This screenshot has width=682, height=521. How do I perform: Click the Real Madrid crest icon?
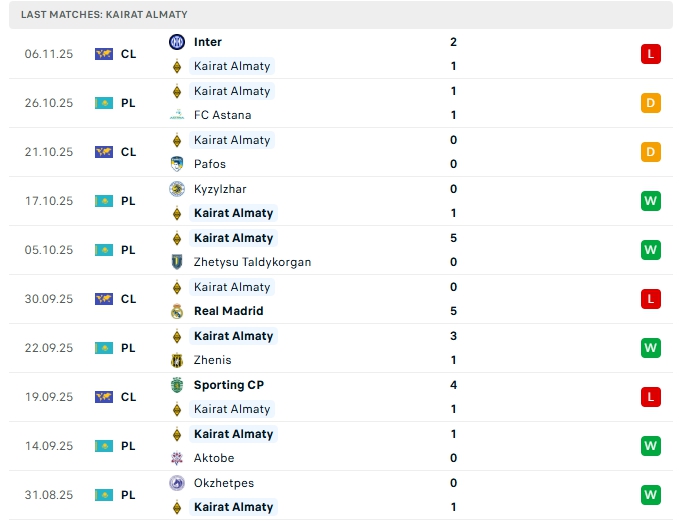point(177,311)
